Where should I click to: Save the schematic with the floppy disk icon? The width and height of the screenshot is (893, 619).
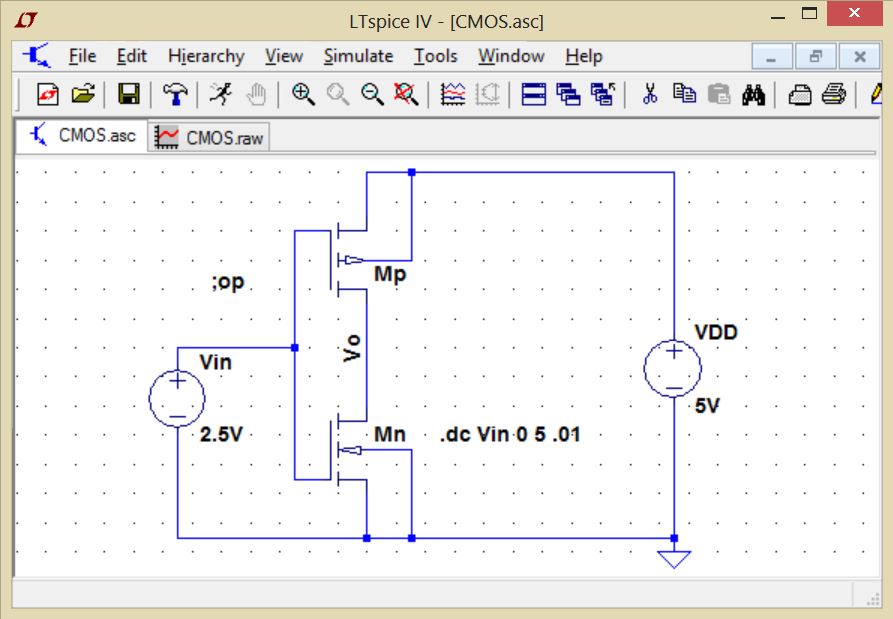point(131,94)
